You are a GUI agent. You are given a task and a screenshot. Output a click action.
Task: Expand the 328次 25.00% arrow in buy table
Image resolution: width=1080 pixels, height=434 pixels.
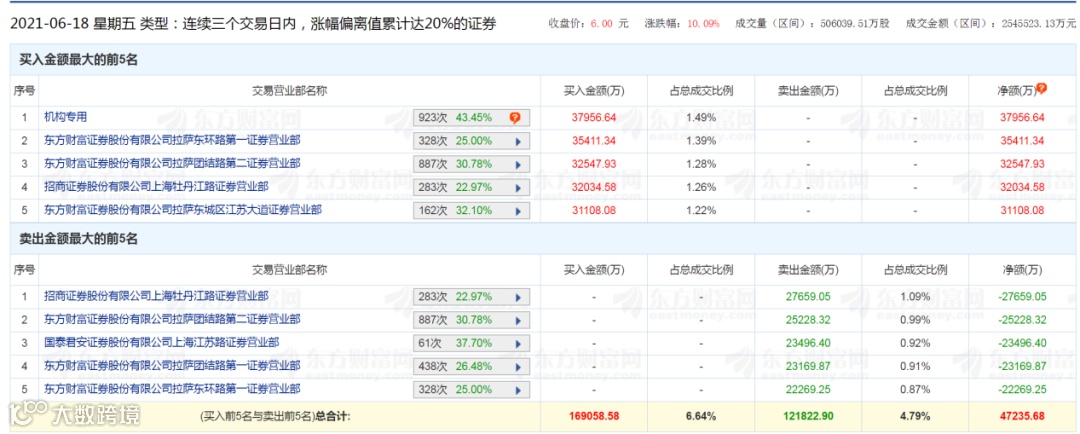(518, 141)
